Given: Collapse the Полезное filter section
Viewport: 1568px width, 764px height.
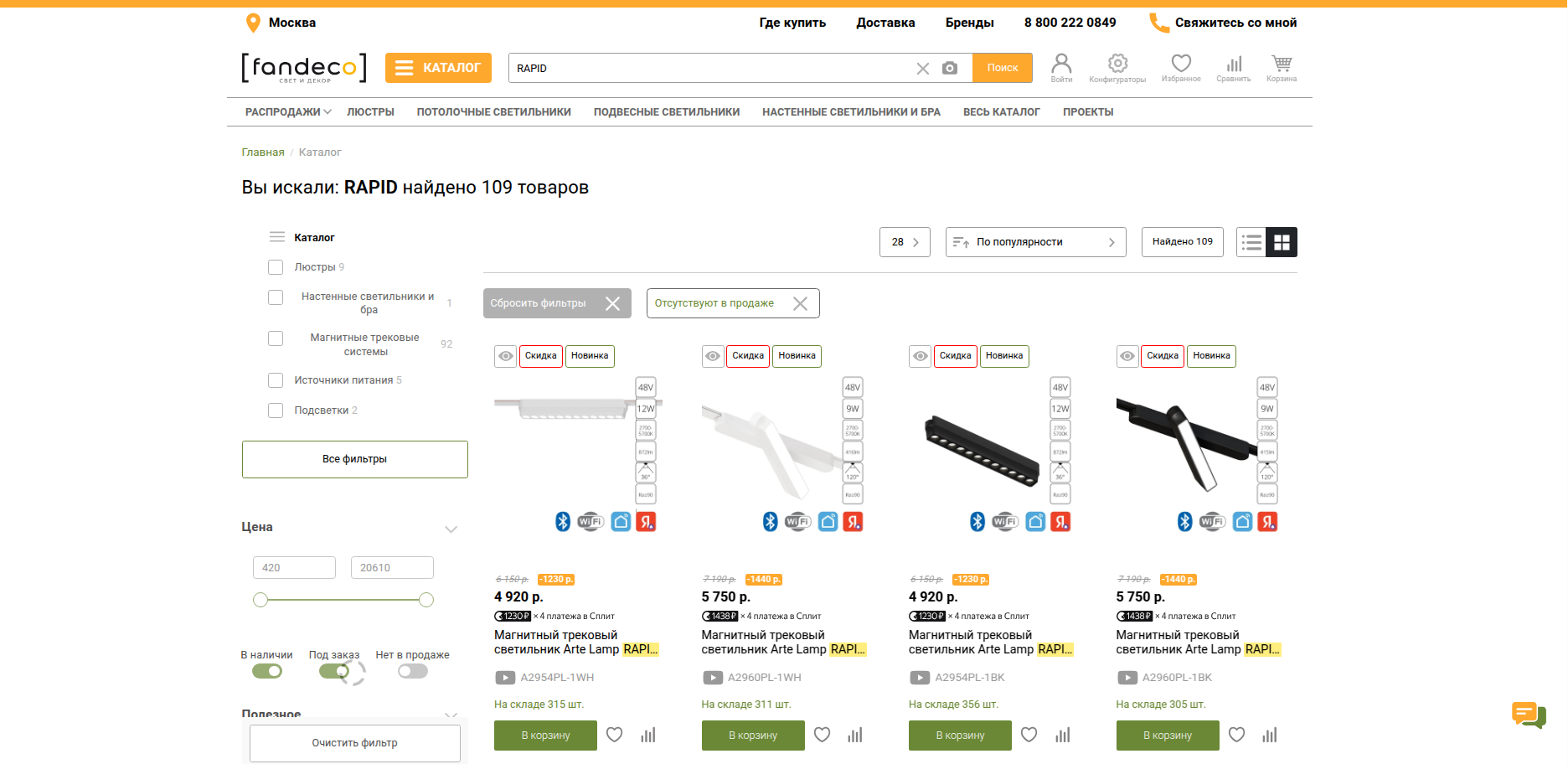Looking at the screenshot, I should 451,715.
